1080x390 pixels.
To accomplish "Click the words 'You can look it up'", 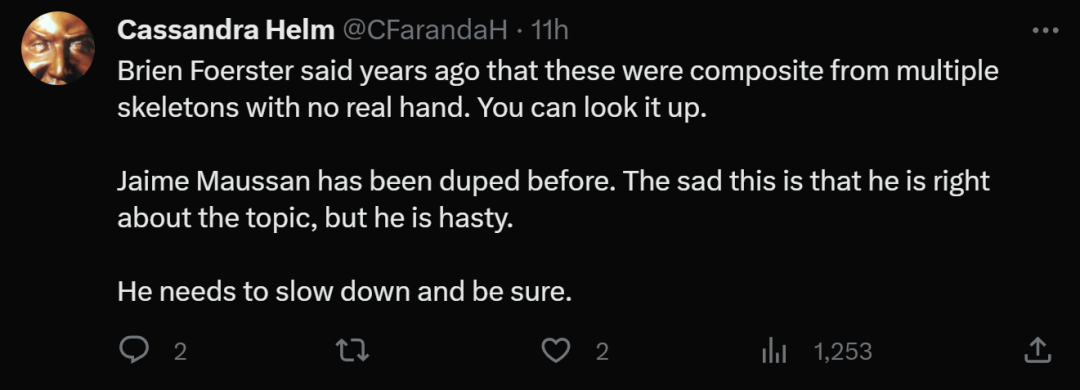I will 592,109.
